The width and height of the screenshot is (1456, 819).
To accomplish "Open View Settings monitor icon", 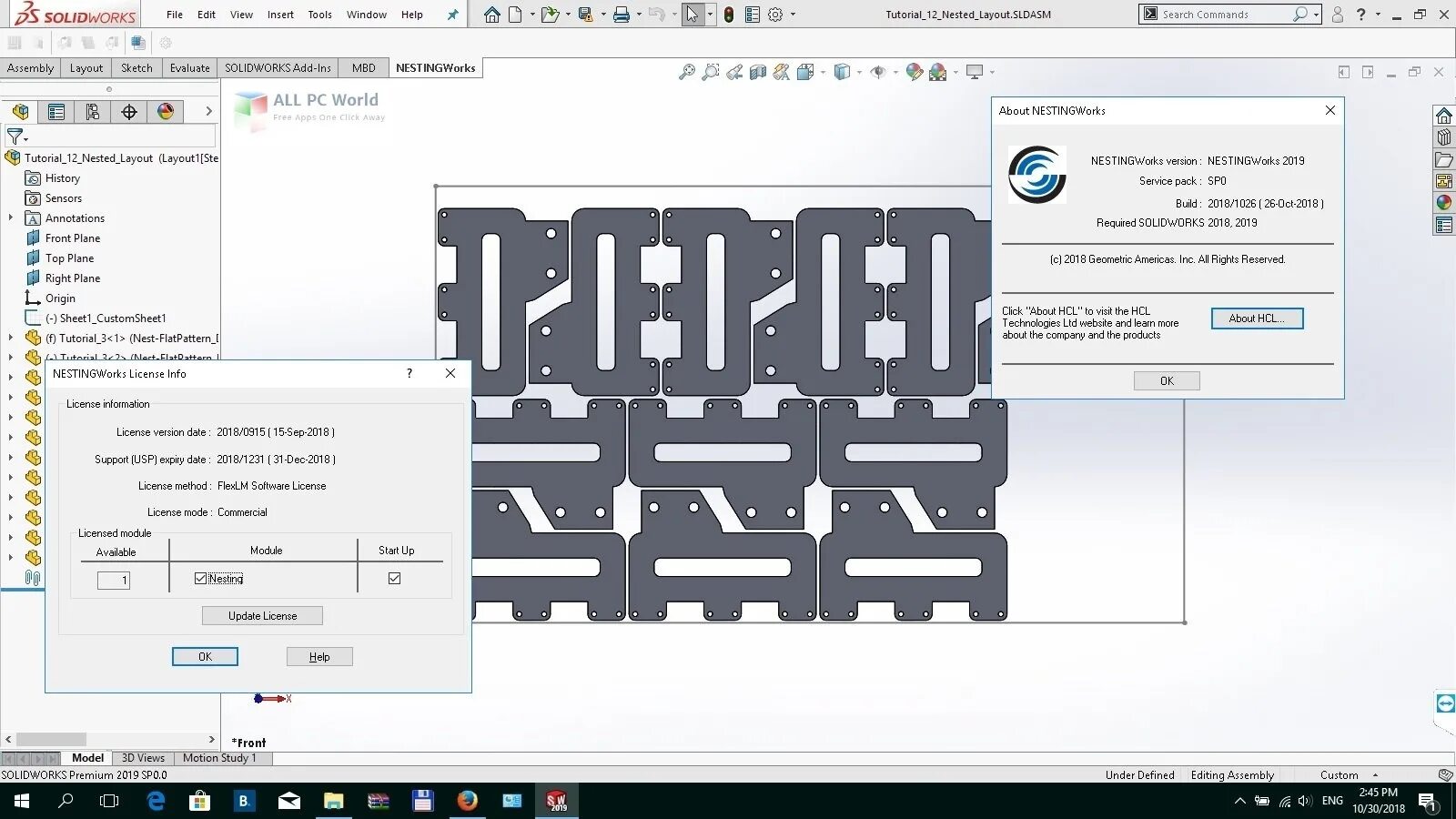I will point(975,72).
